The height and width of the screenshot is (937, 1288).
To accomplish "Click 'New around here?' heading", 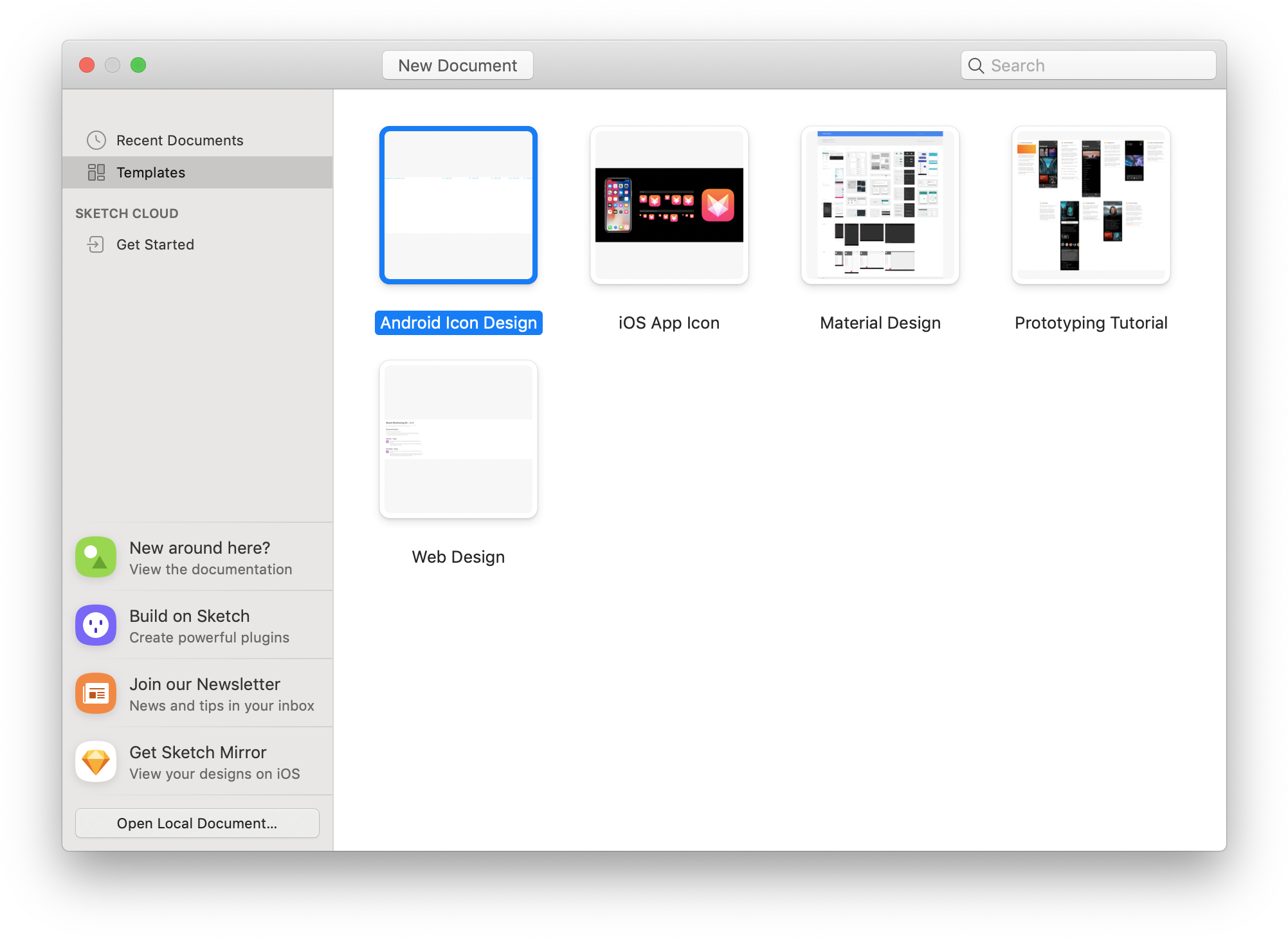I will (200, 548).
